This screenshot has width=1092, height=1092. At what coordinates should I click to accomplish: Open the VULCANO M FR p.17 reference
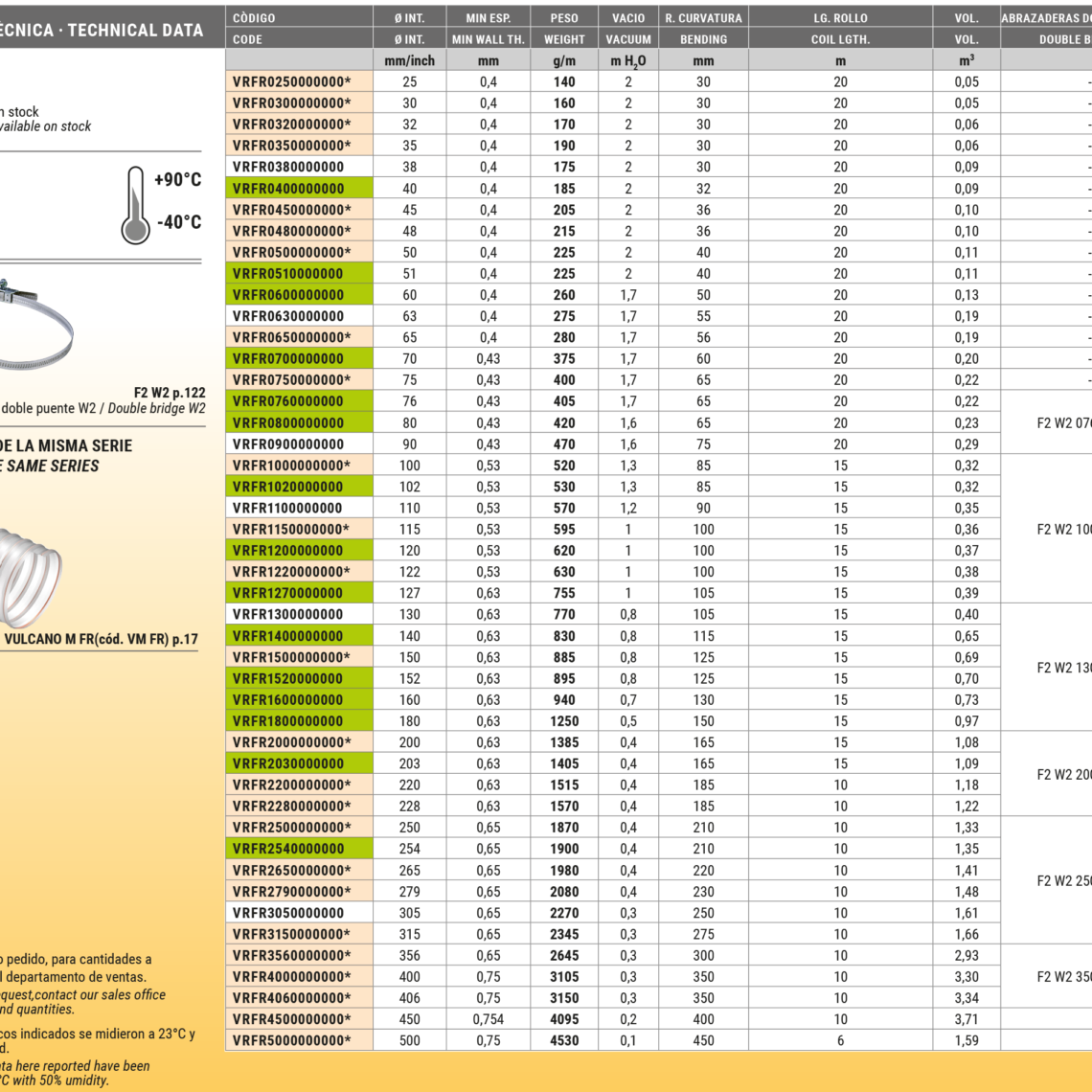(x=101, y=639)
